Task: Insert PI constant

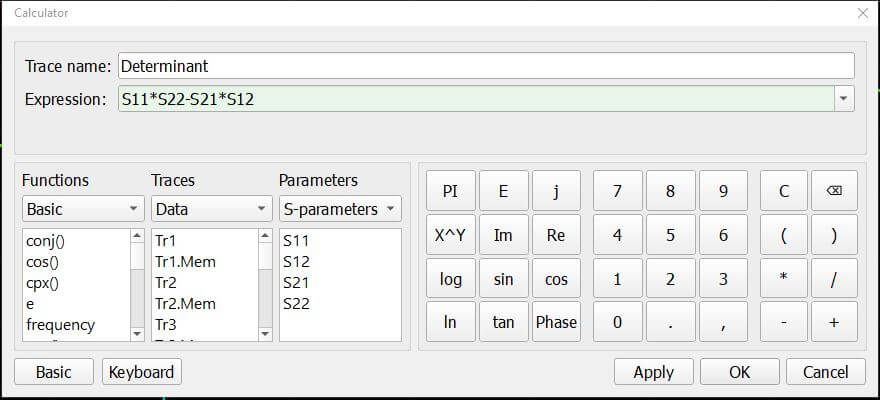Action: (x=451, y=191)
